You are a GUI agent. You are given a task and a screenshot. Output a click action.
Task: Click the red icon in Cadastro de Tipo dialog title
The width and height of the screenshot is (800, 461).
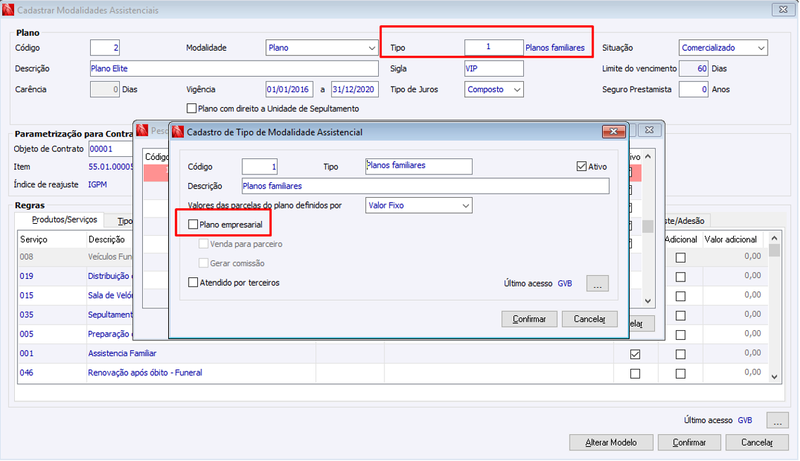pos(178,132)
